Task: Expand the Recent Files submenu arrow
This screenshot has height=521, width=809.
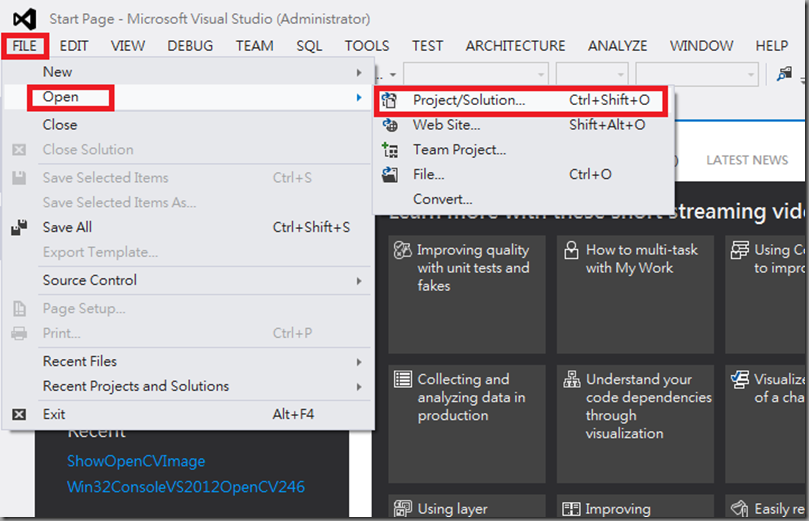Action: (x=359, y=362)
